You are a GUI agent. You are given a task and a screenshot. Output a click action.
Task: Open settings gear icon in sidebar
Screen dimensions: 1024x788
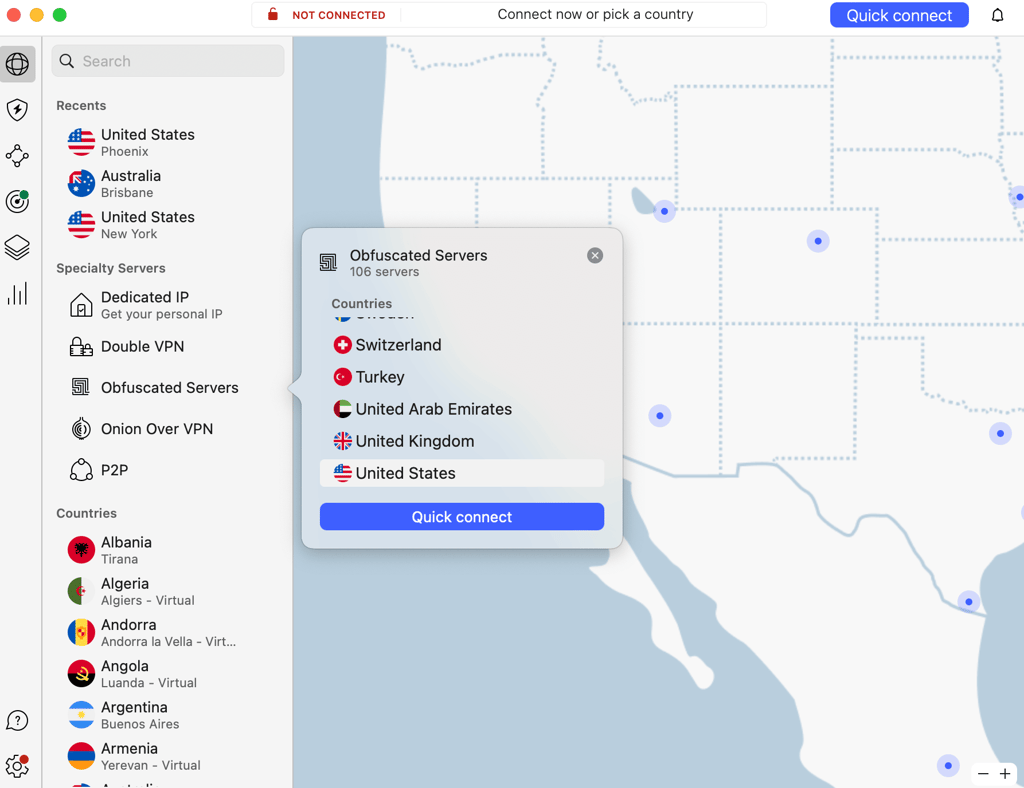coord(18,766)
